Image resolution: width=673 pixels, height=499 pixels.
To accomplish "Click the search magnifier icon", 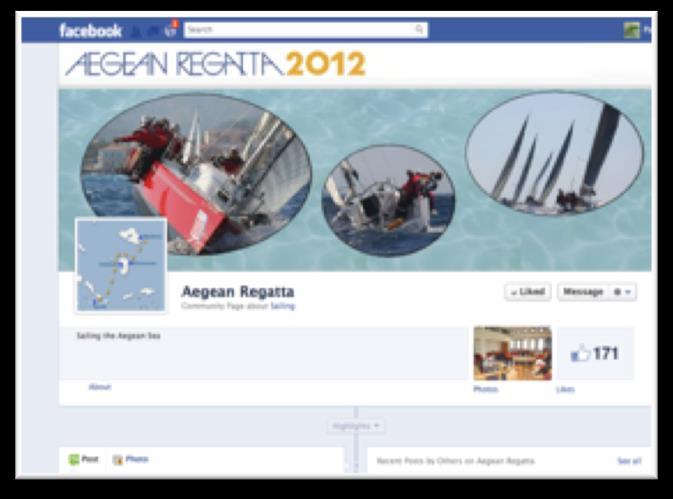I will pyautogui.click(x=419, y=29).
